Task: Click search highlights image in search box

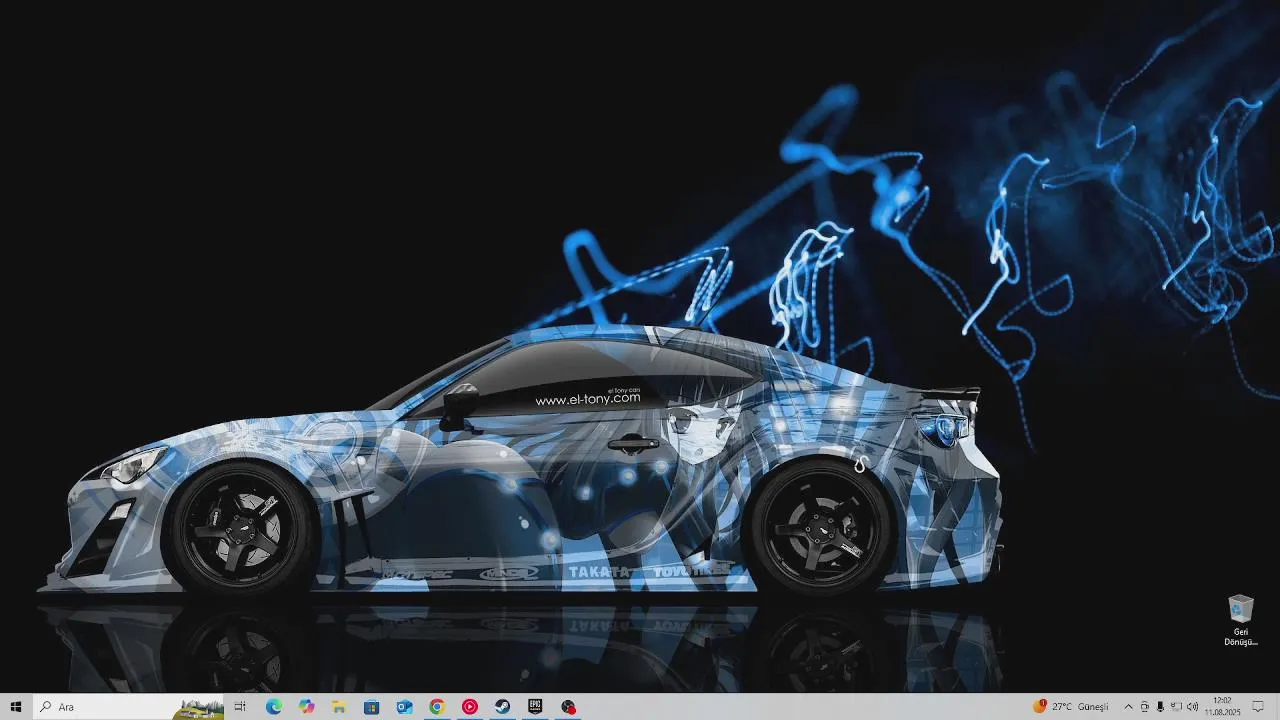Action: (198, 708)
